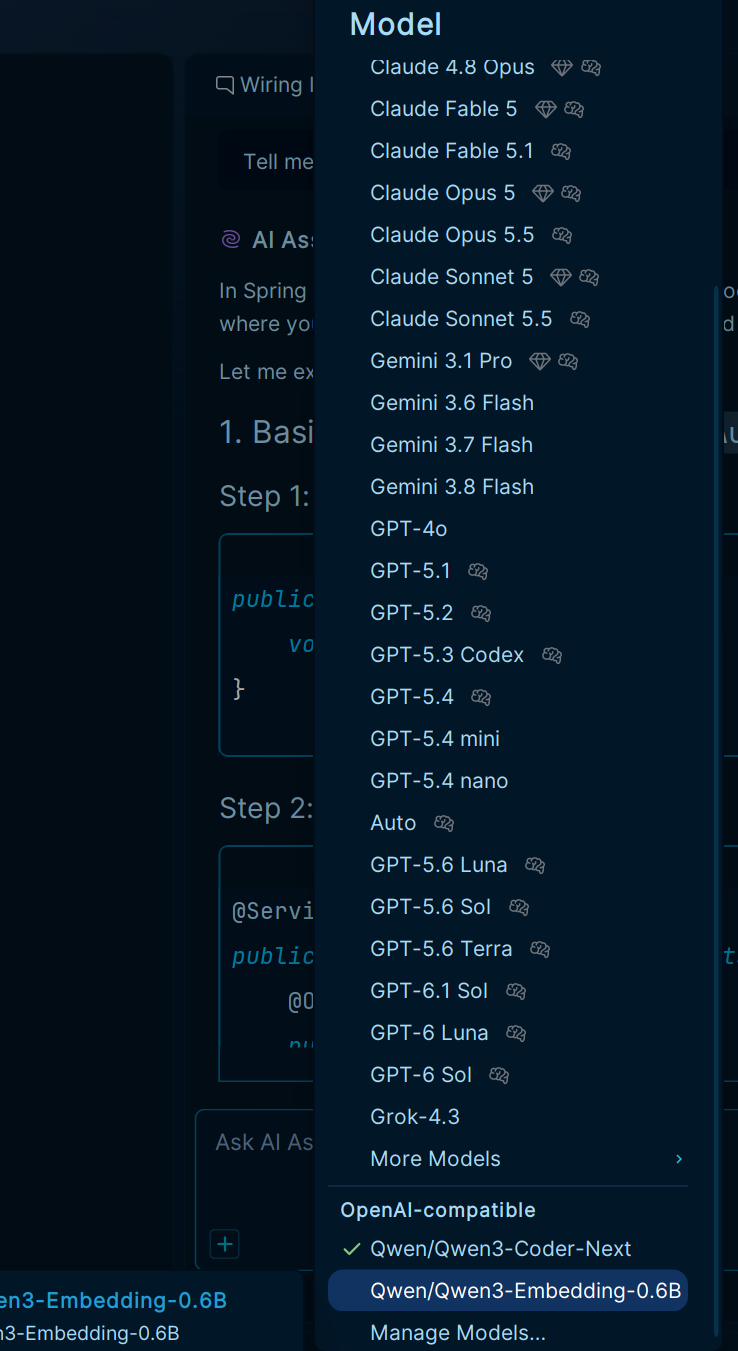Expand More Models chevron arrow
Screen dimensions: 738x1351
(679, 1159)
